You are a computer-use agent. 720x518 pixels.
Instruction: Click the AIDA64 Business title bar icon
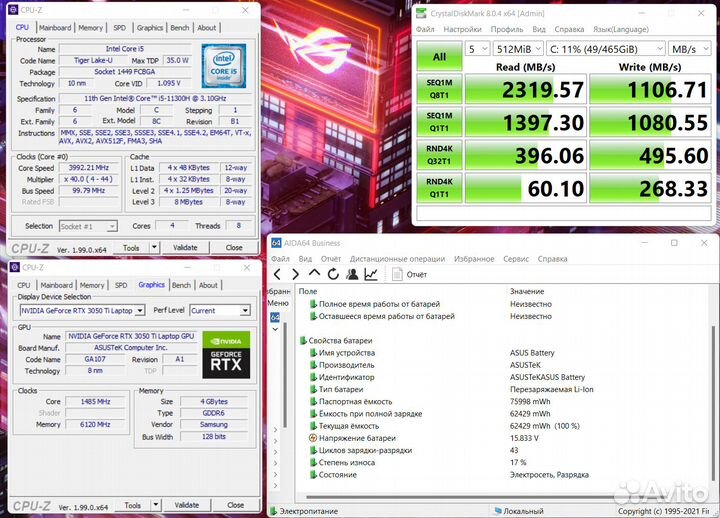276,243
